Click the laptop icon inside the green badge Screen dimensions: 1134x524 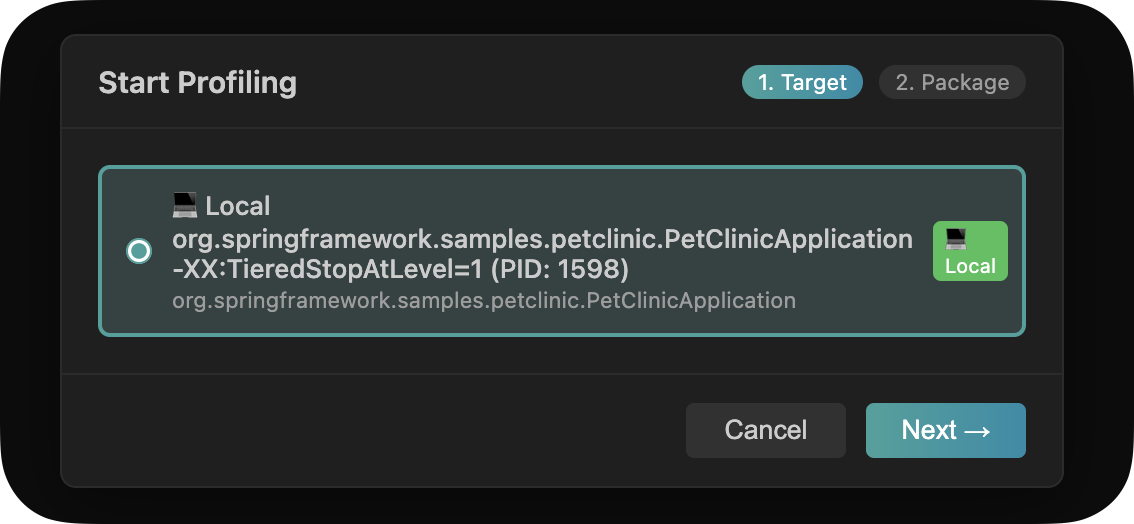coord(956,239)
